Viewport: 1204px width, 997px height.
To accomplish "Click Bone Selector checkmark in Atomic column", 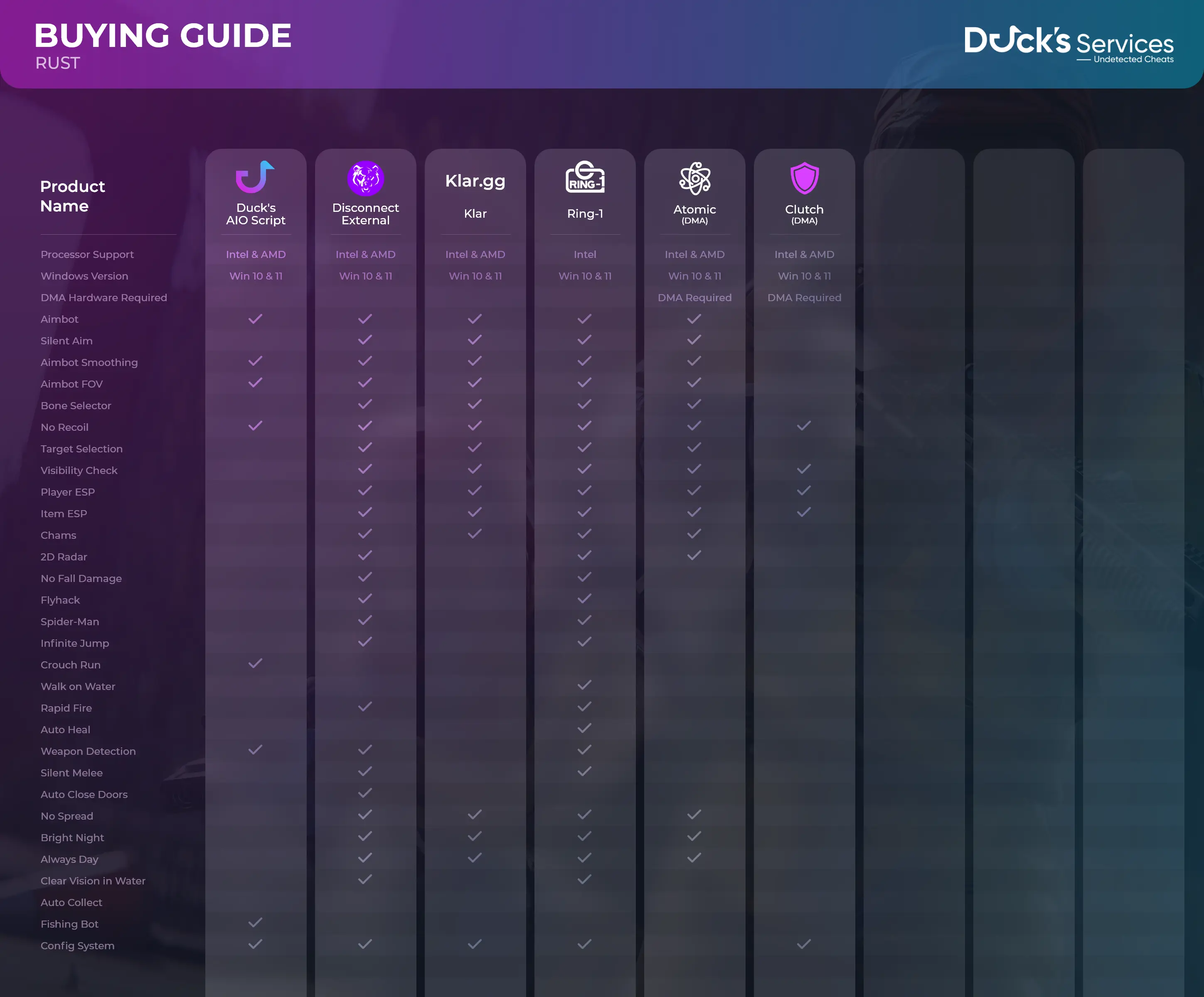I will [694, 404].
